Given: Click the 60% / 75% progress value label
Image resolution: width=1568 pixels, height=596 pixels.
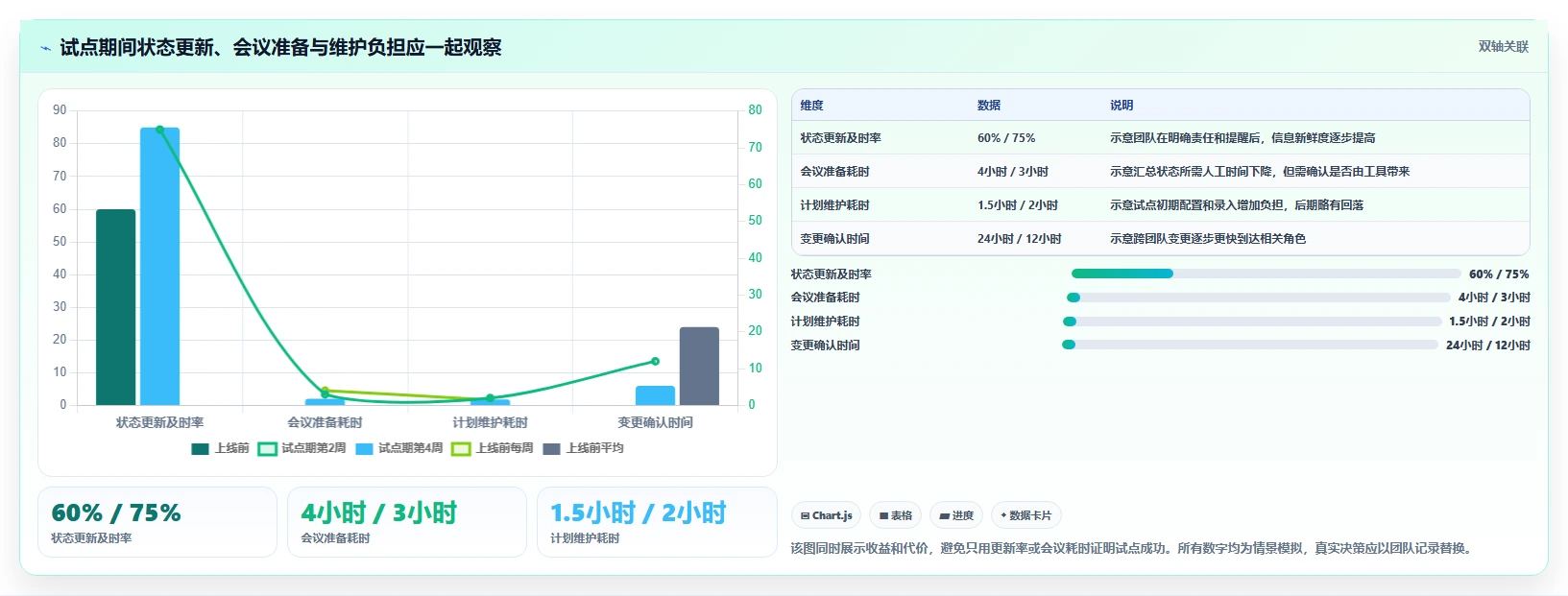Looking at the screenshot, I should (1499, 274).
